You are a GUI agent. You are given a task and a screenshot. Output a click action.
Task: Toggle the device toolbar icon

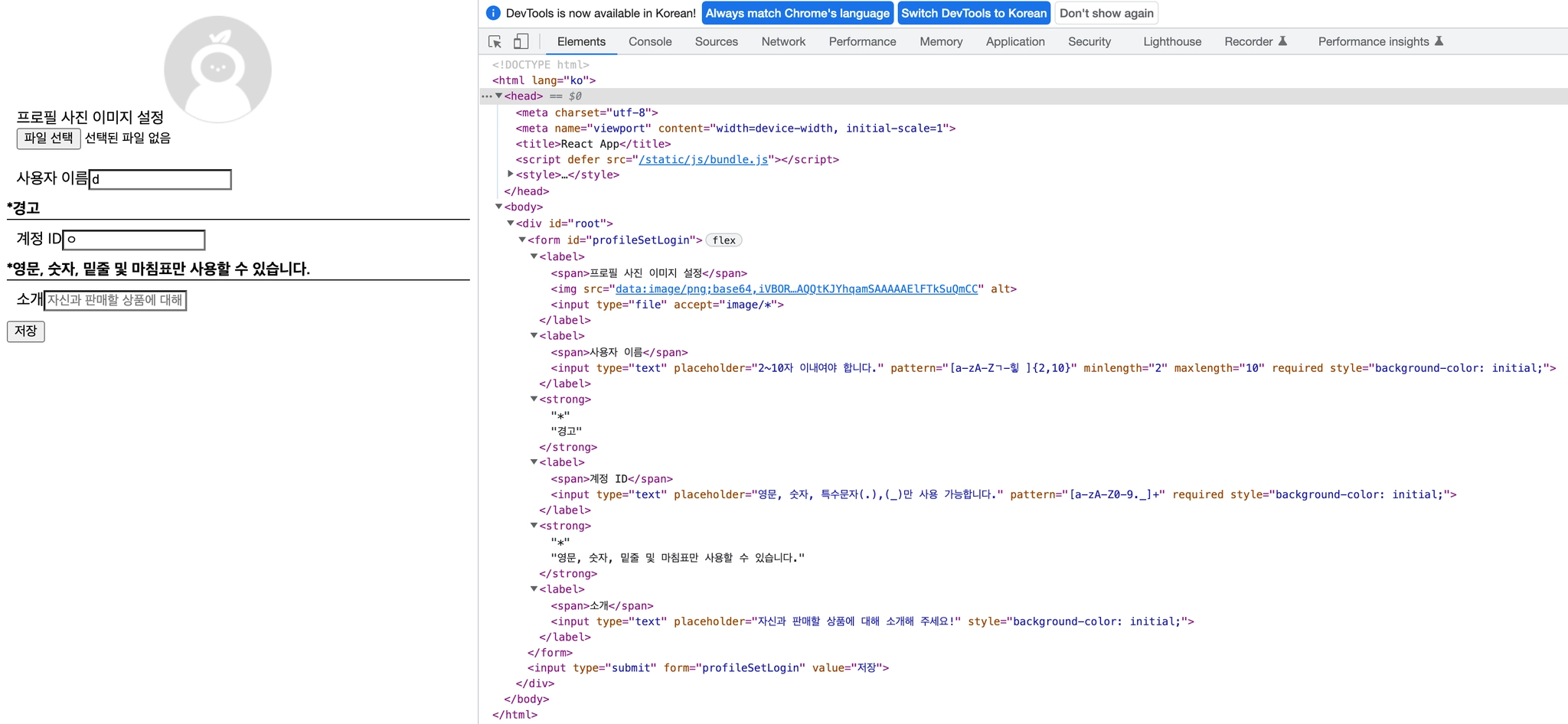pyautogui.click(x=521, y=41)
